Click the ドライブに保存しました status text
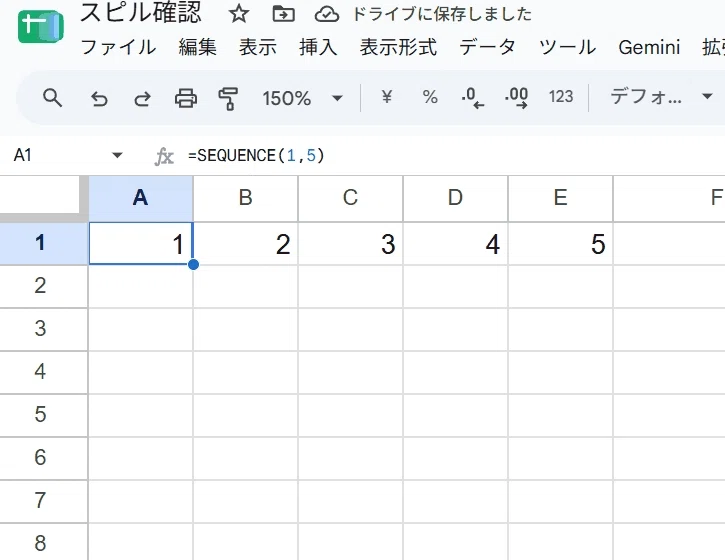 click(x=442, y=14)
